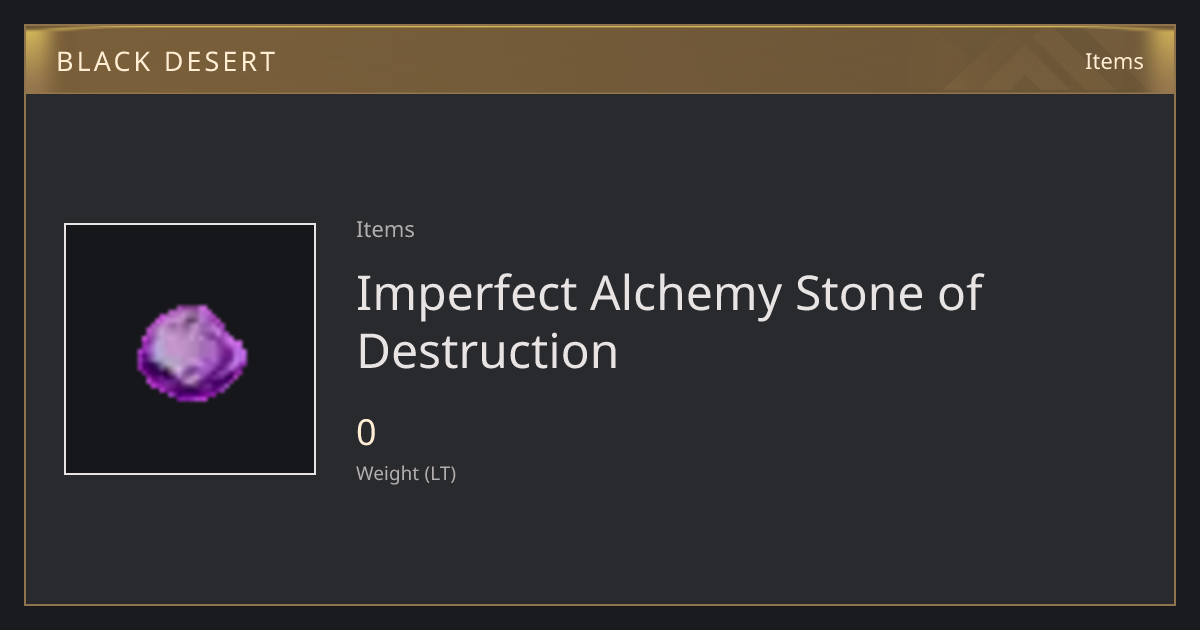Click the (LT) unit text
This screenshot has height=630, width=1200.
[441, 473]
